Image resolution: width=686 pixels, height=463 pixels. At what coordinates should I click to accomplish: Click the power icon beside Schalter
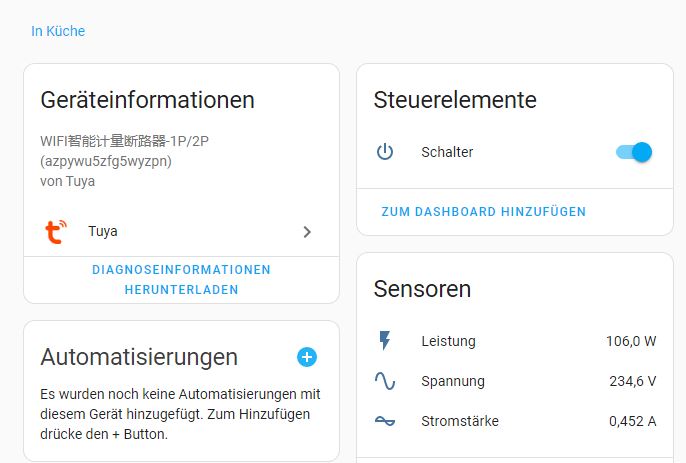click(x=385, y=152)
